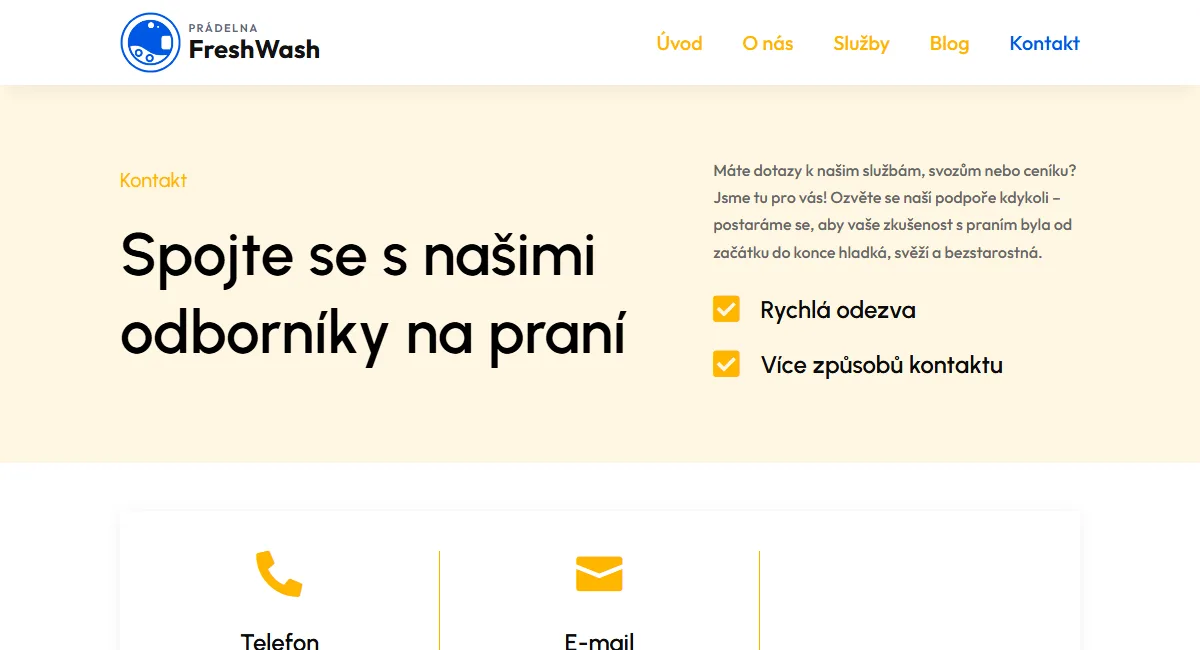Click the checkmark icon beside Rychlá odezva
Viewport: 1200px width, 650px height.
(x=726, y=309)
